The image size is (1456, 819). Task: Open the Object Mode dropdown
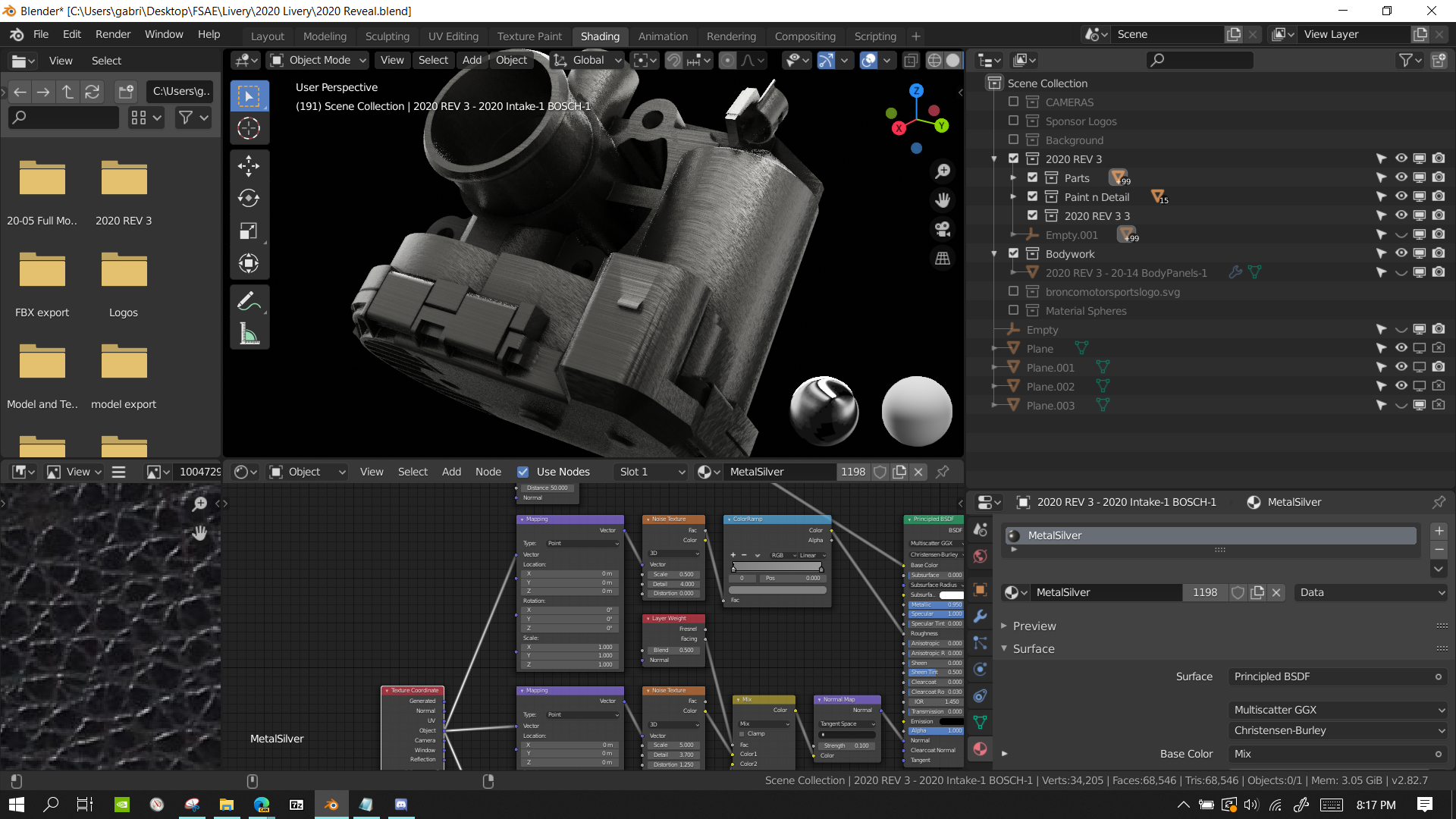318,60
